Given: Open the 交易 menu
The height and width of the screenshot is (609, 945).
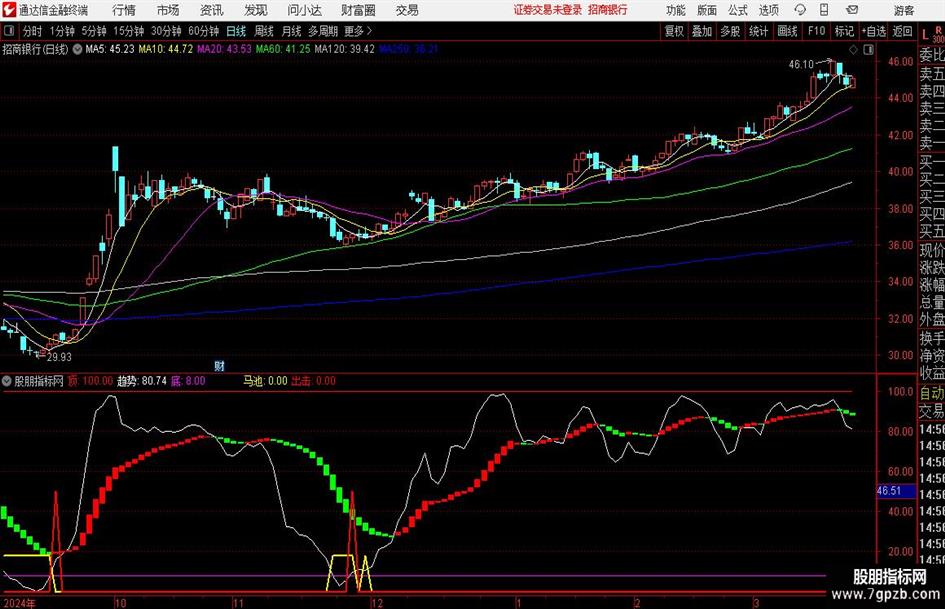Looking at the screenshot, I should click(407, 10).
